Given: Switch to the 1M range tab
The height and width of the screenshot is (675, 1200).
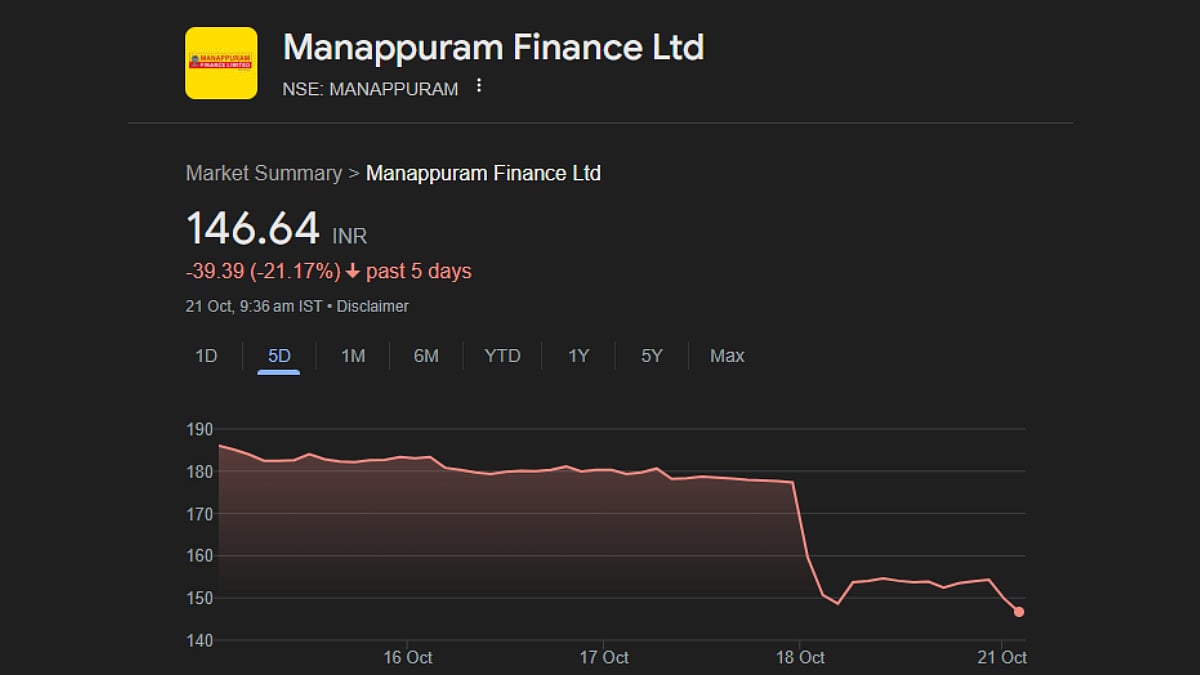Looking at the screenshot, I should 353,356.
